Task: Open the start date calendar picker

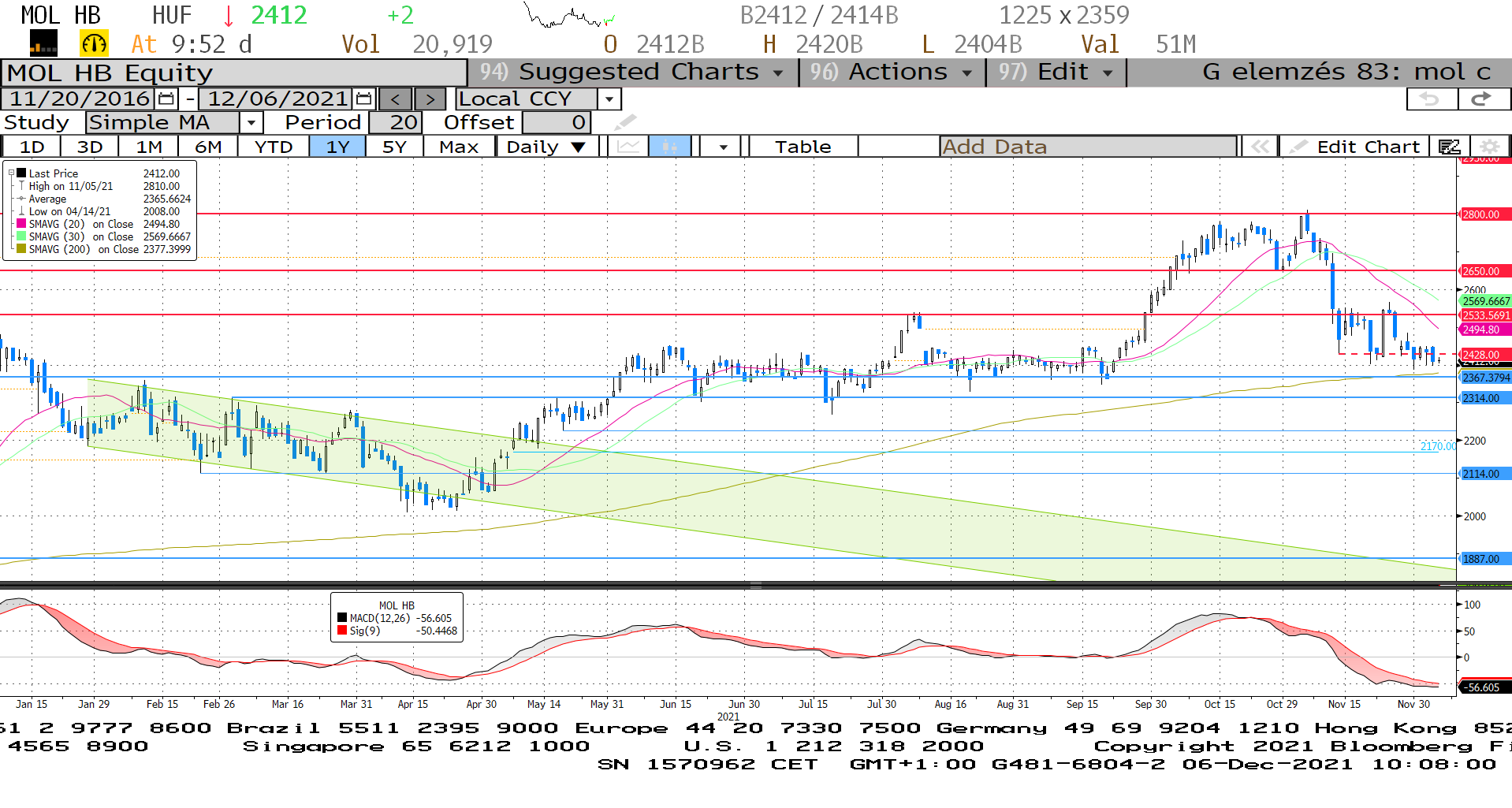Action: (166, 99)
